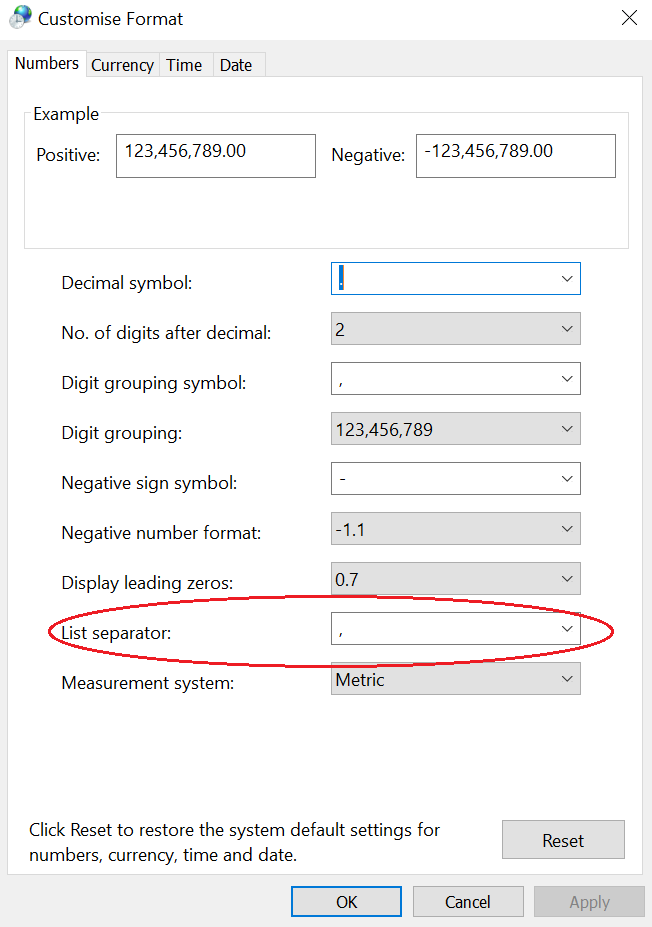Click inside the Decimal symbol text field
Viewport: 652px width, 927px height.
[x=443, y=278]
